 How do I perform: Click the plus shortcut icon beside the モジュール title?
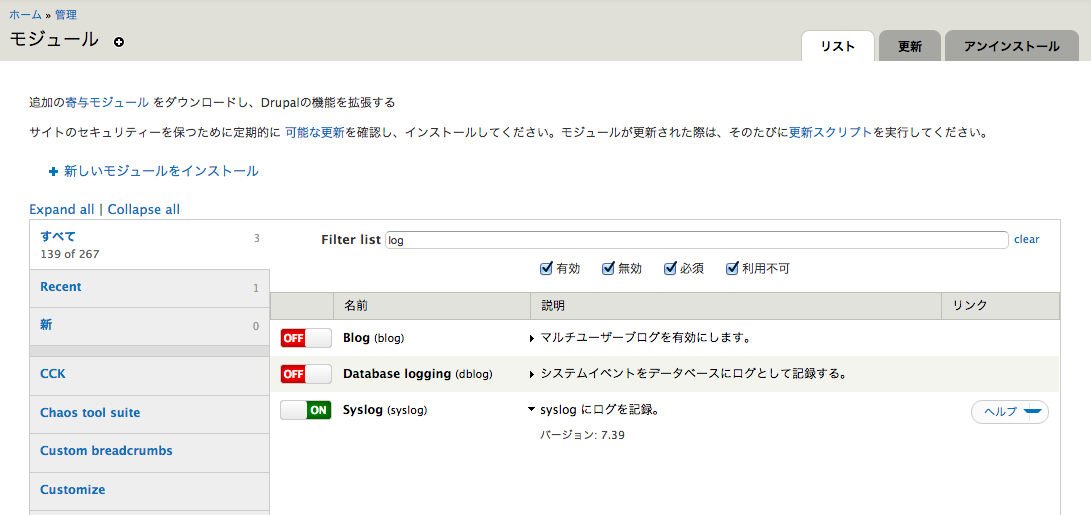pyautogui.click(x=119, y=42)
